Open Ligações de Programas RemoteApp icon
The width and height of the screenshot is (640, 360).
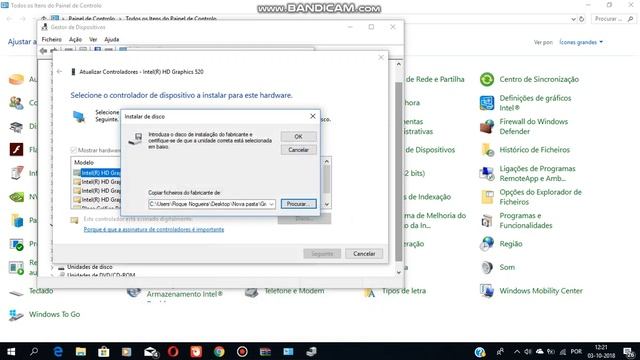tap(487, 173)
